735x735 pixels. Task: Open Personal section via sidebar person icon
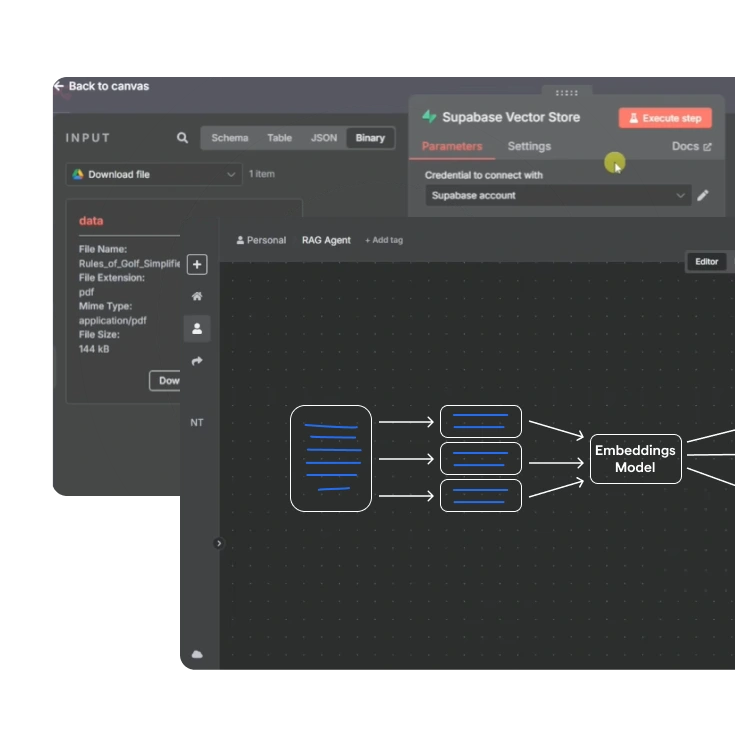(x=197, y=329)
